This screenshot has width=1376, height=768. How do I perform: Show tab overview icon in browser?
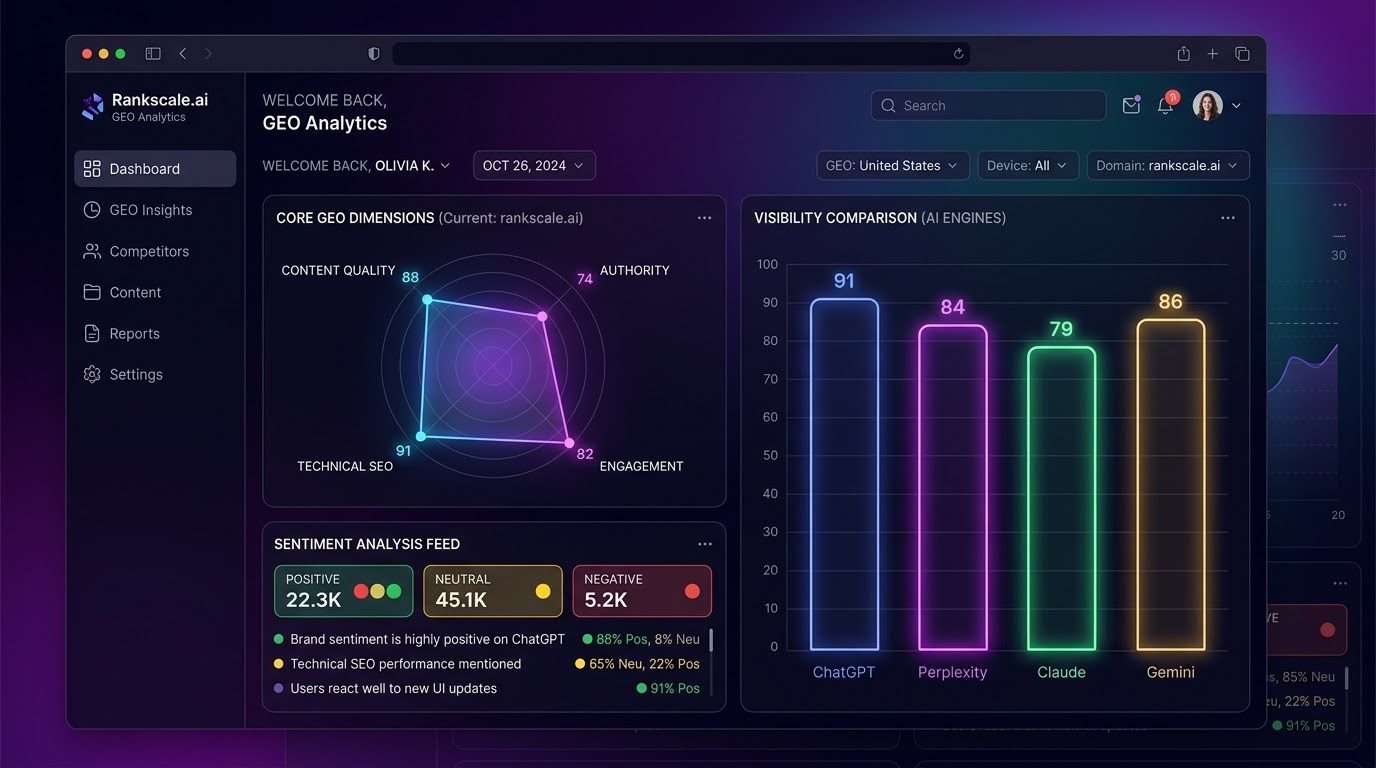1242,54
